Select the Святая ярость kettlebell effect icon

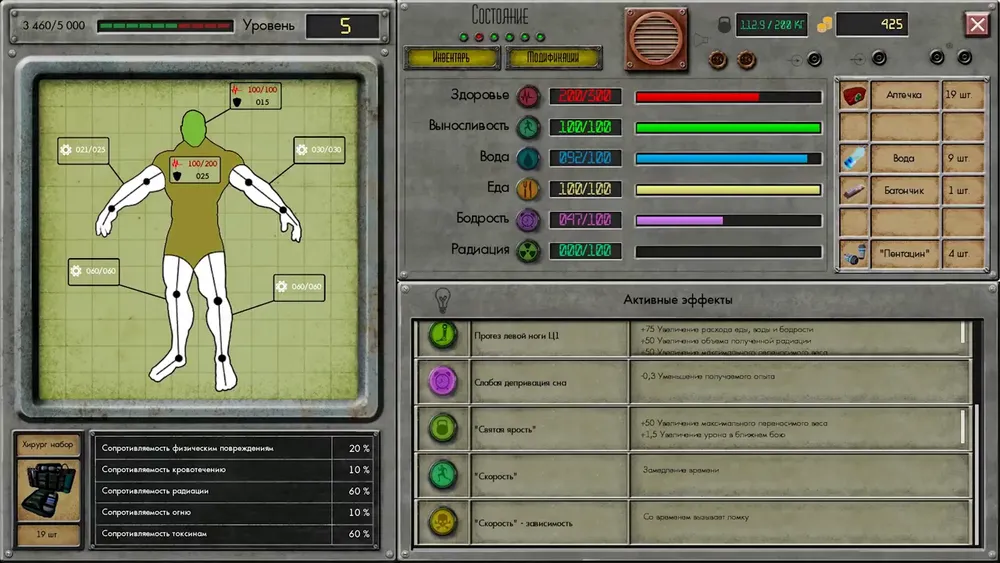[443, 428]
